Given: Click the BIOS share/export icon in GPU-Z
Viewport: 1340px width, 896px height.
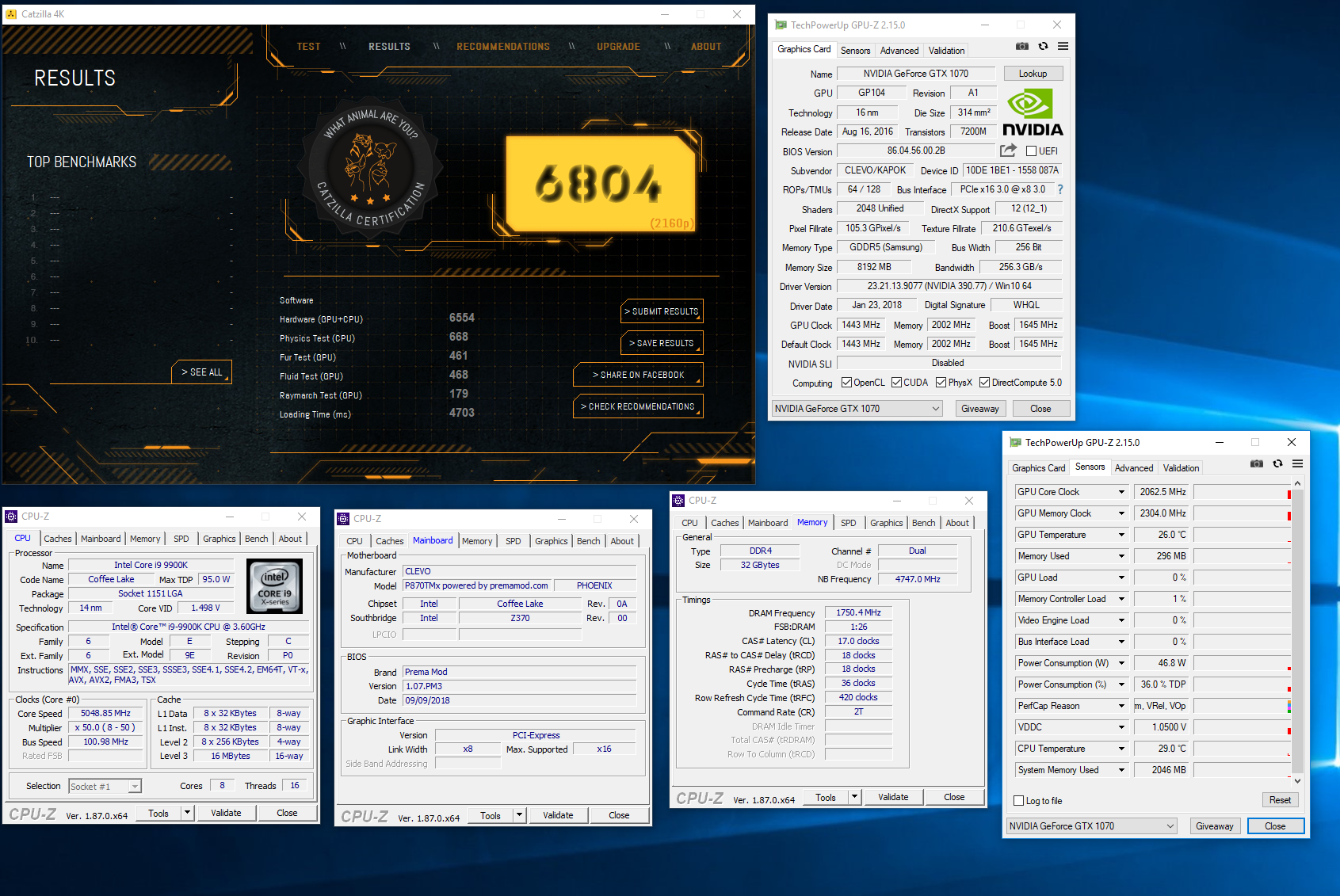Looking at the screenshot, I should click(1008, 151).
